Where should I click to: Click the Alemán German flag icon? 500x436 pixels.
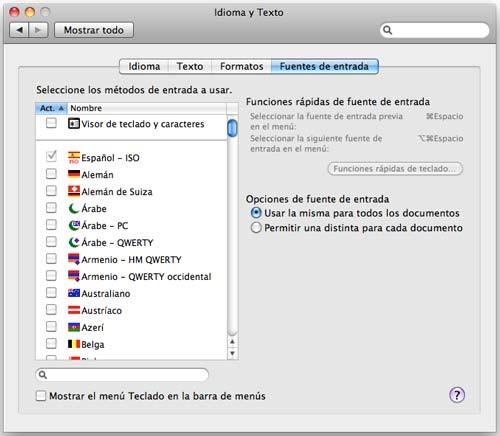pyautogui.click(x=74, y=174)
